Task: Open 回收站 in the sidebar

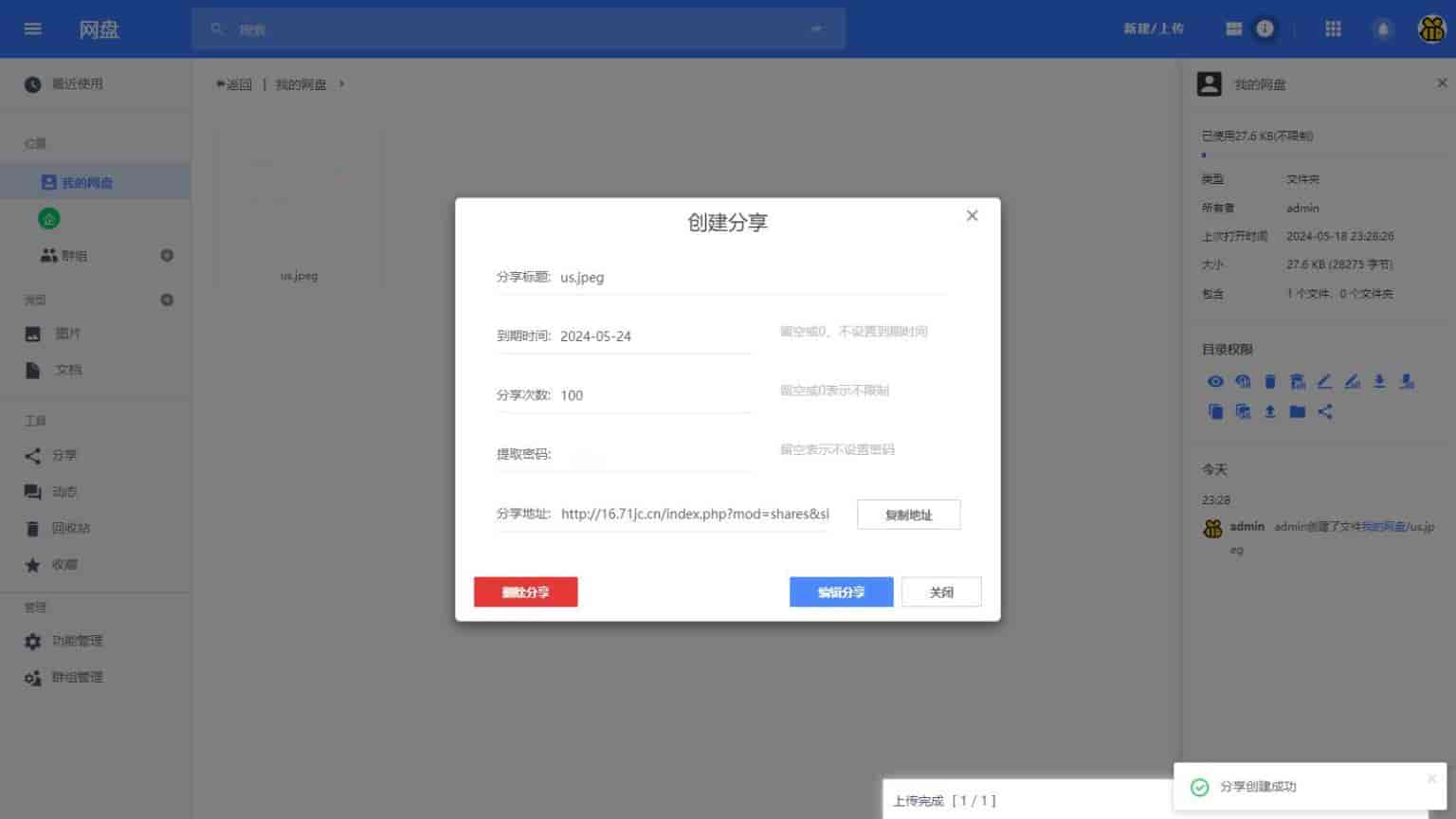Action: 70,528
